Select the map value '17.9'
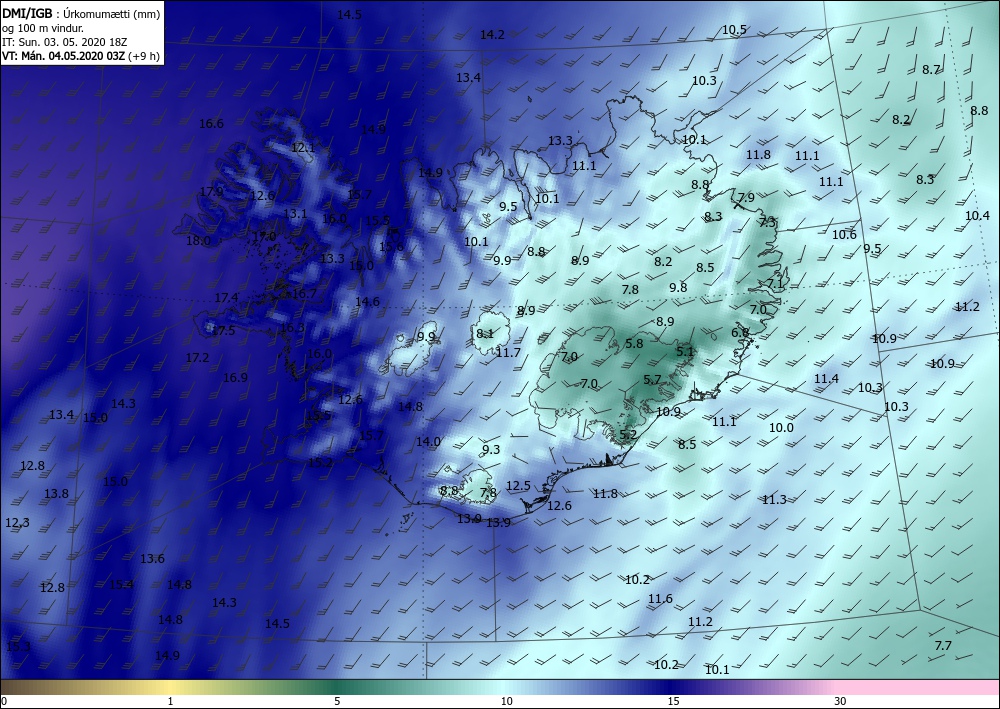Screen dimensions: 1000x709 point(211,192)
